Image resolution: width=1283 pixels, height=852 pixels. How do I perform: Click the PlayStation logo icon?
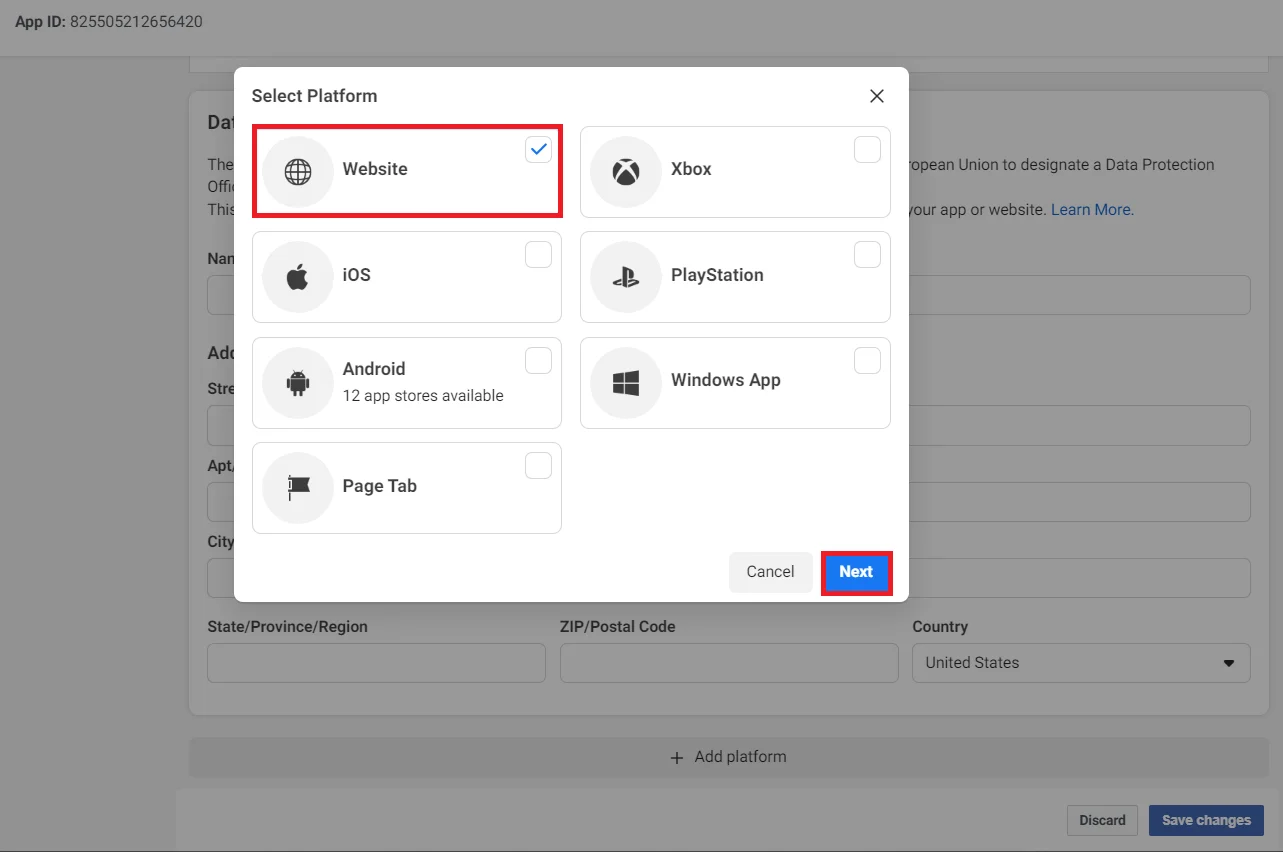(626, 277)
